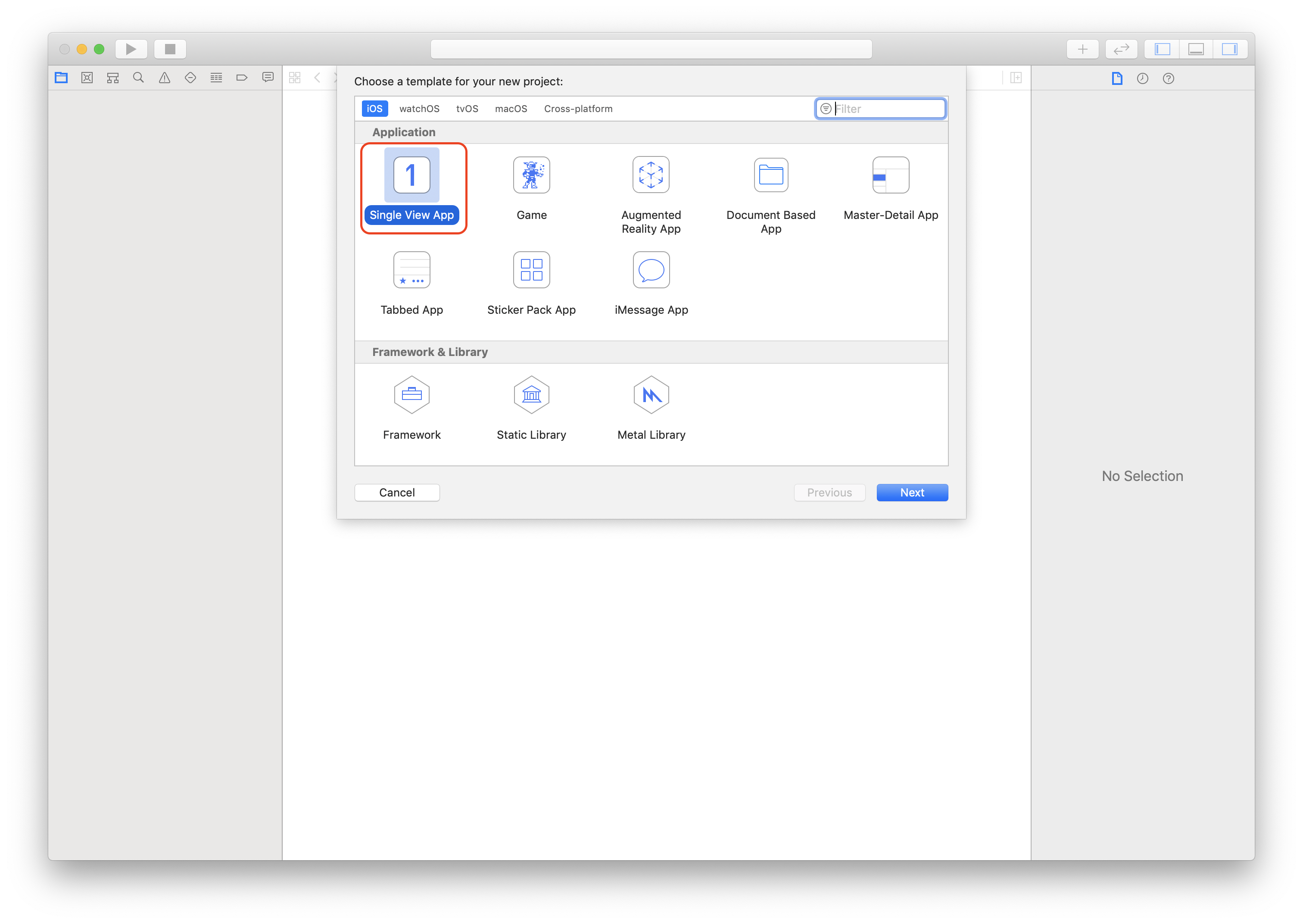Click the Cancel button
The image size is (1303, 924).
pos(397,493)
